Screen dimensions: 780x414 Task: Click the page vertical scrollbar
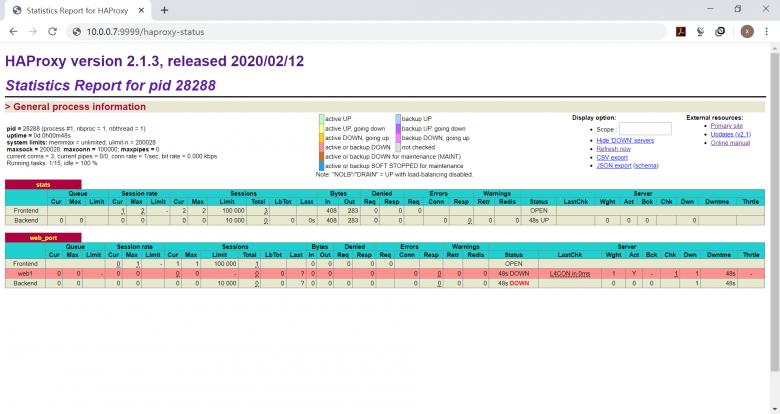click(x=775, y=212)
